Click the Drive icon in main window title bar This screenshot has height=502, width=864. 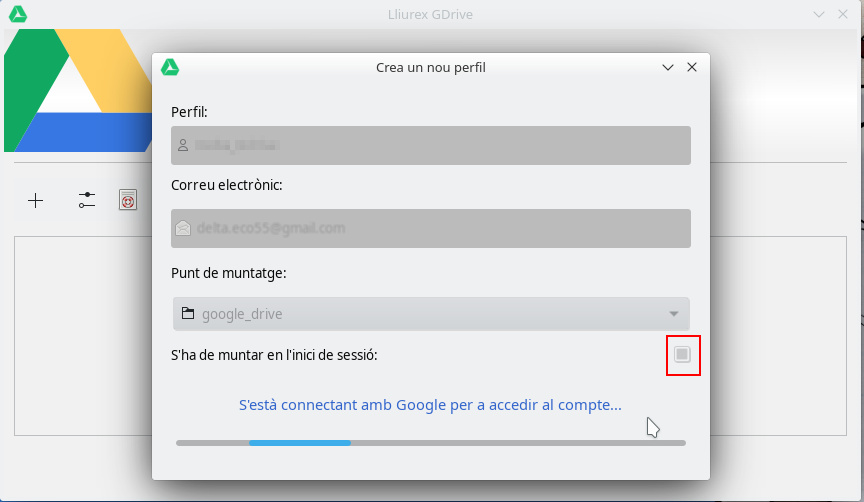[17, 14]
